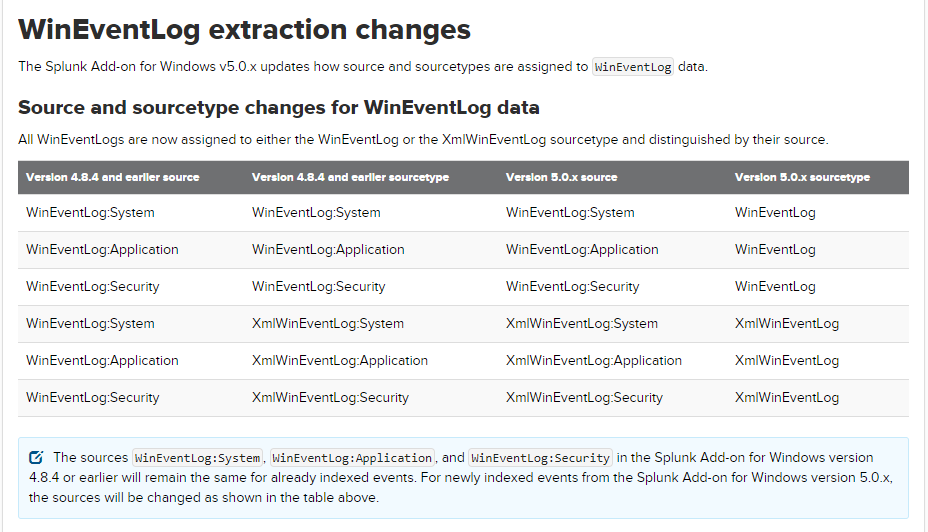Select XmlWinEventLog:Application in the earlier sourcetype column
Screen dimensions: 928x532
pyautogui.click(x=340, y=360)
